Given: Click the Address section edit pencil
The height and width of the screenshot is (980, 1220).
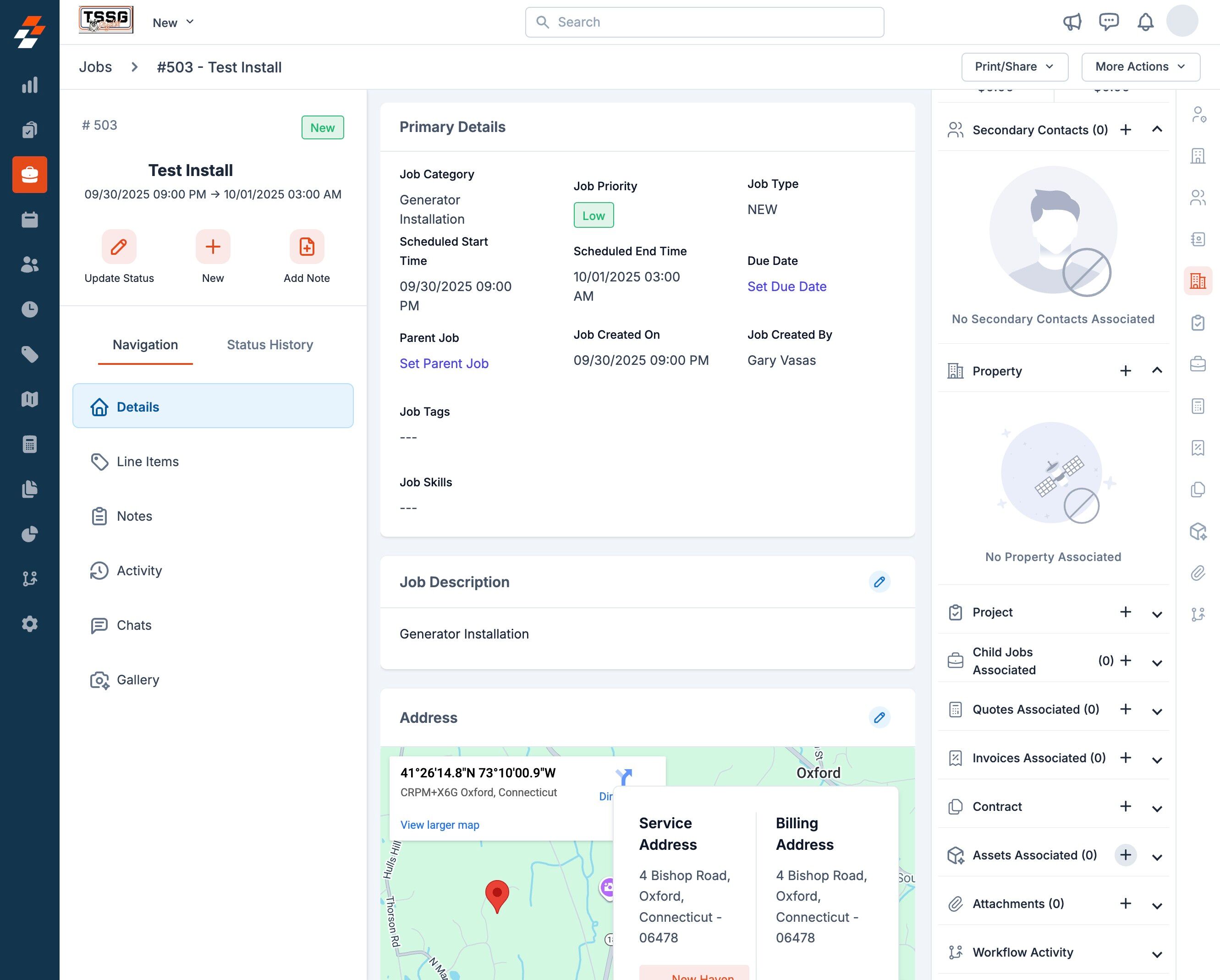Looking at the screenshot, I should click(x=879, y=717).
